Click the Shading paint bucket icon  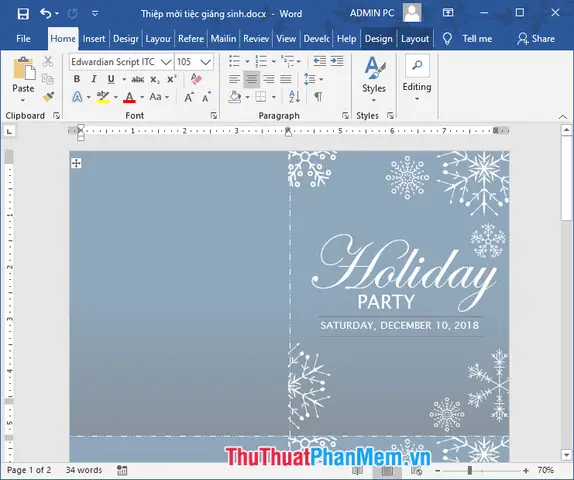click(x=235, y=97)
